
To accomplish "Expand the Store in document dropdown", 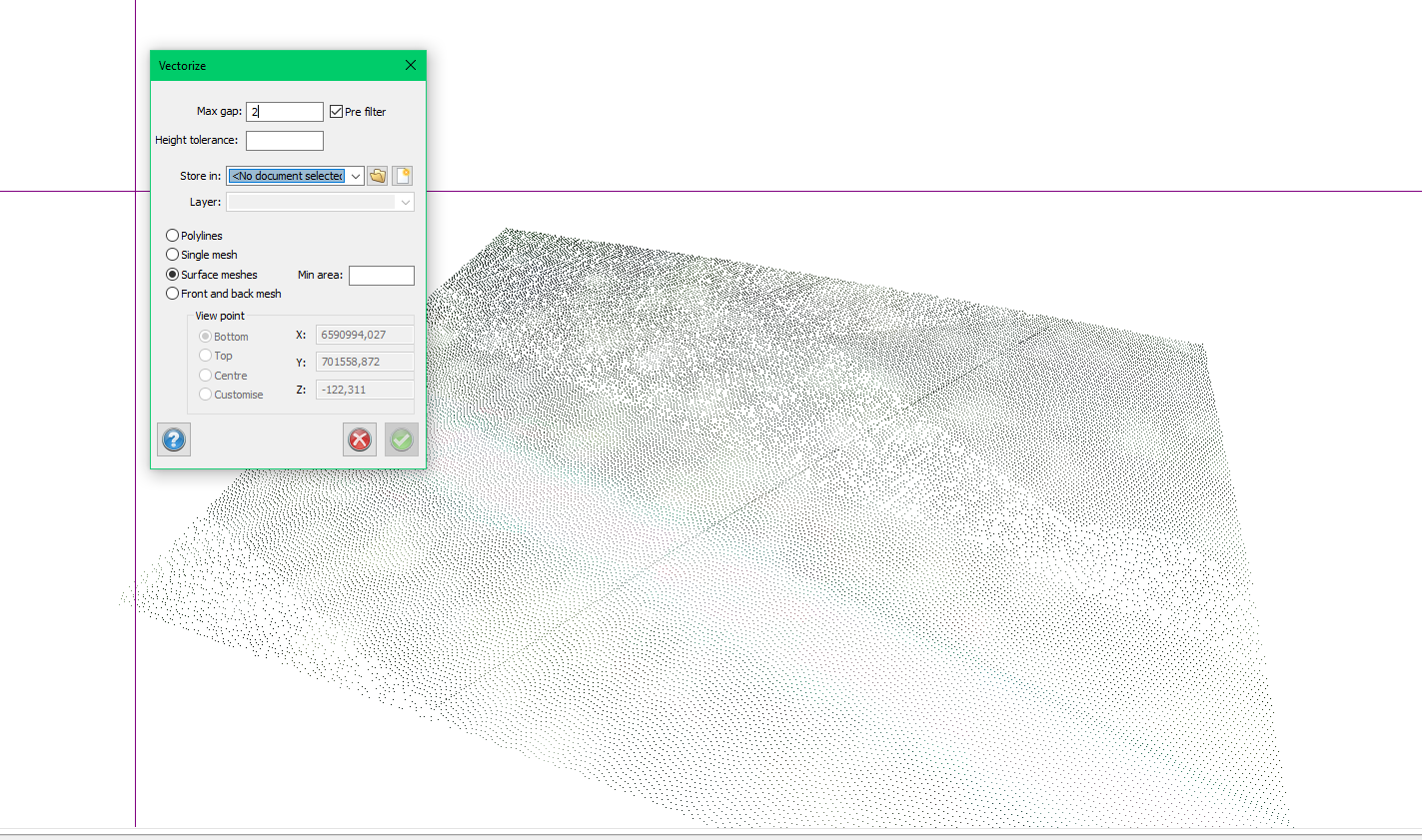I will pos(356,177).
